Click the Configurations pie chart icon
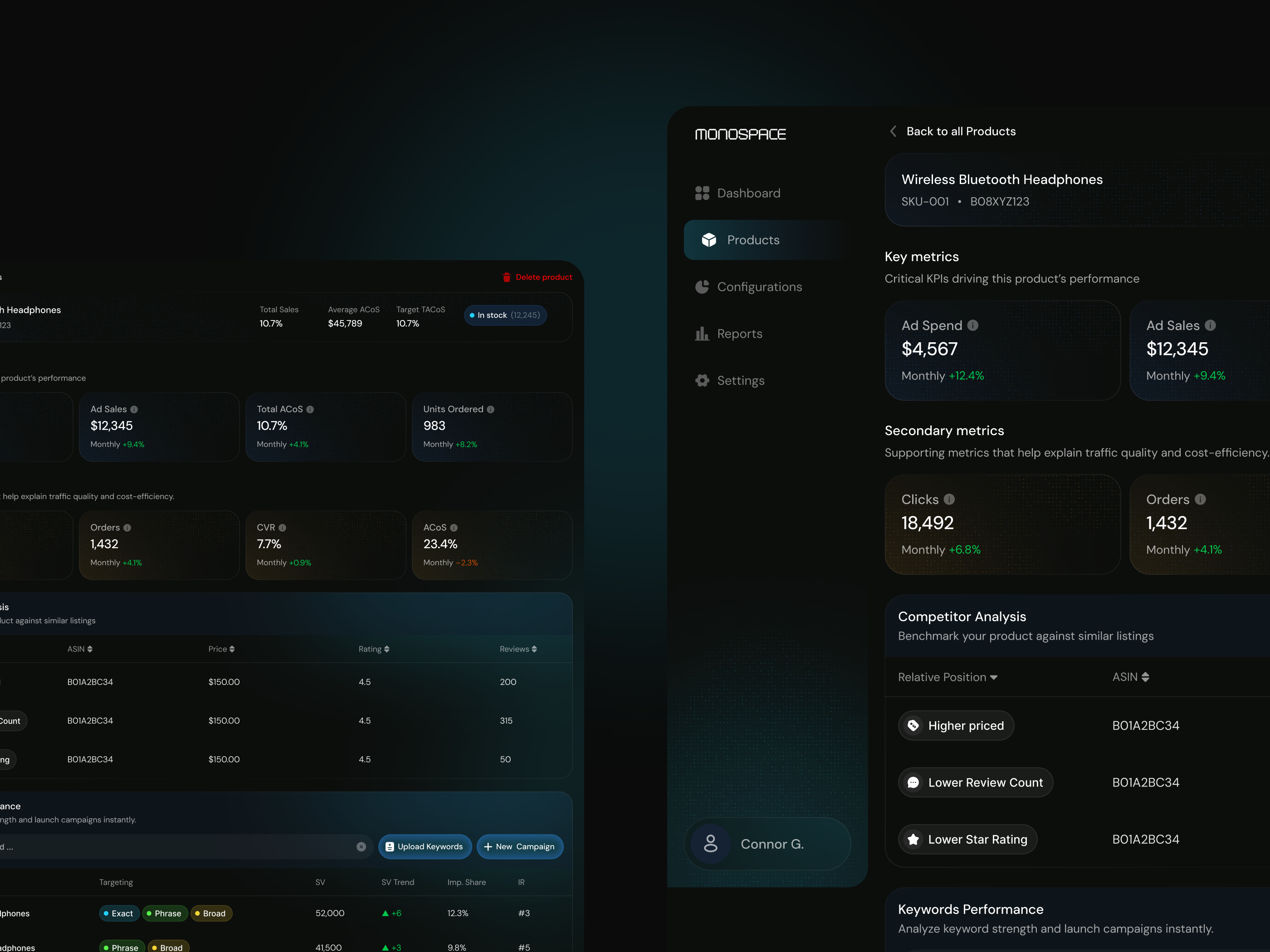The height and width of the screenshot is (952, 1270). coord(702,287)
